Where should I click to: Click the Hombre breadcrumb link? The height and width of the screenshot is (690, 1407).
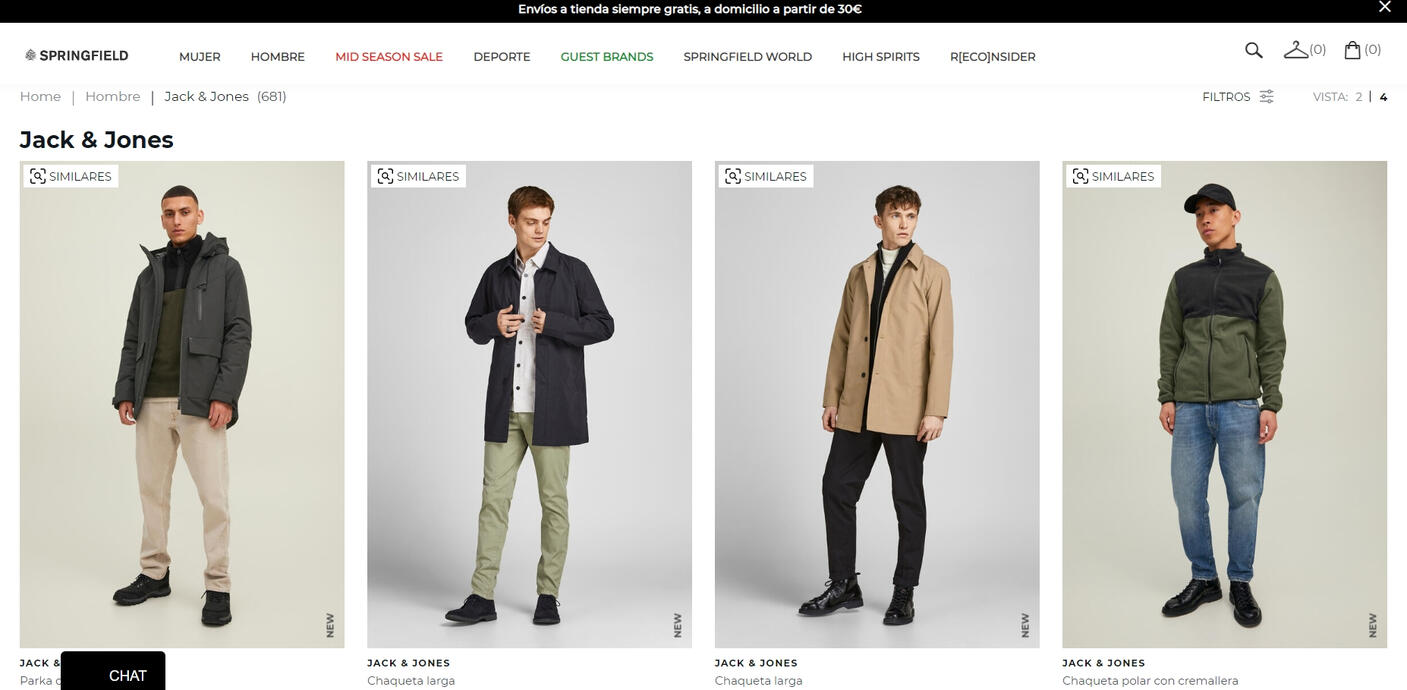(112, 97)
